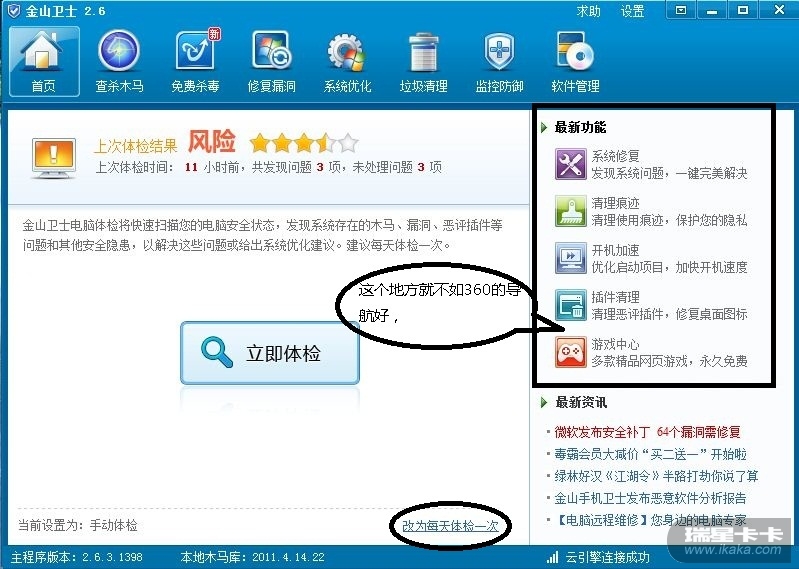Open news 毒霸会员大减价 买二送一

tap(650, 454)
